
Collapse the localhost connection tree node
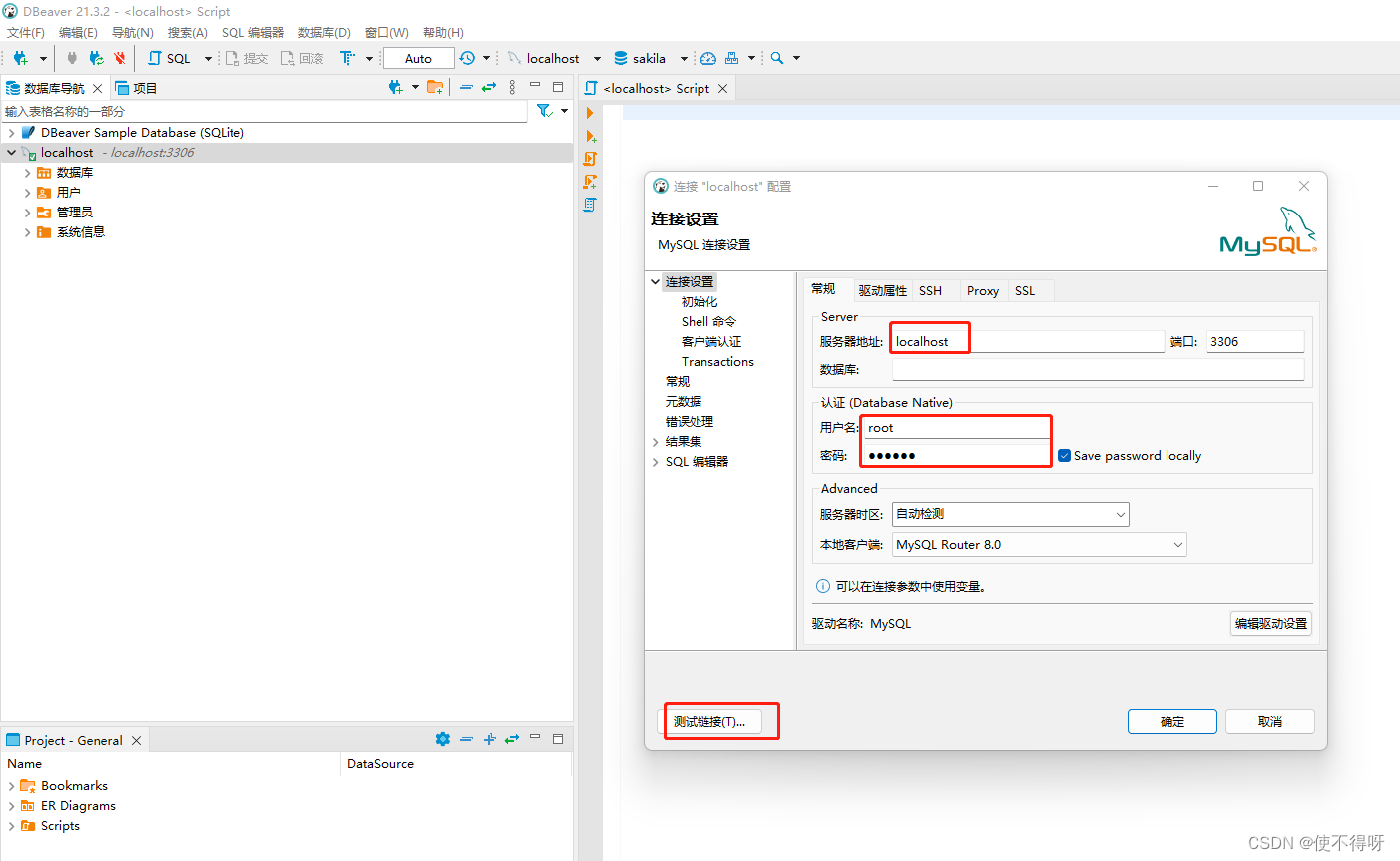(11, 152)
